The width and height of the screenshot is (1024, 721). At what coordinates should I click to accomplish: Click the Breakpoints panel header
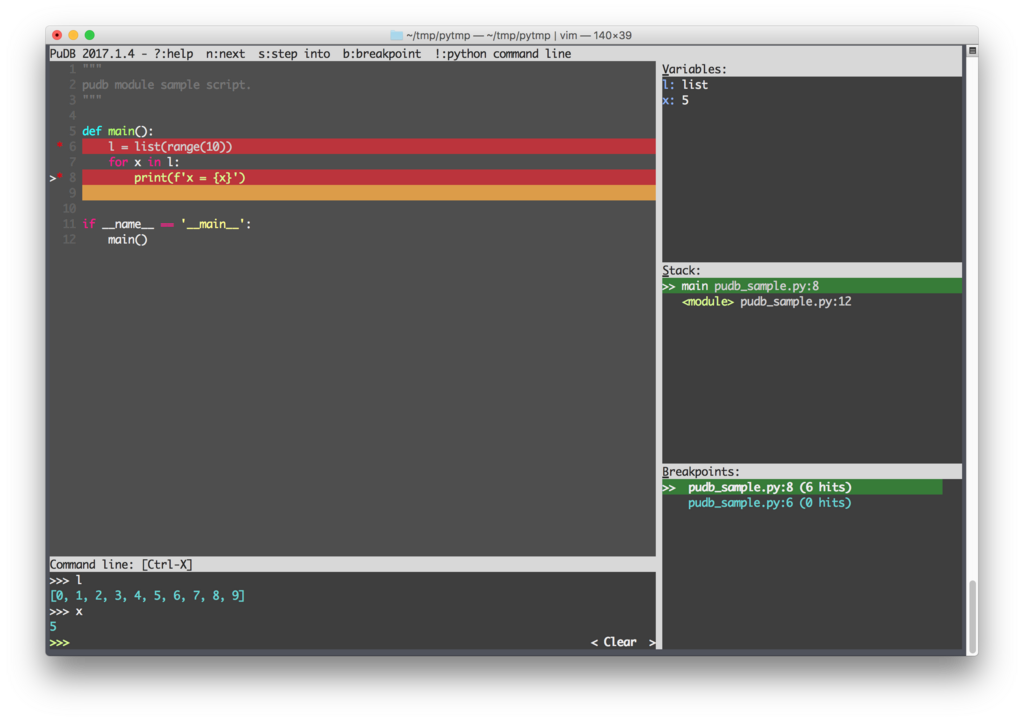click(811, 472)
